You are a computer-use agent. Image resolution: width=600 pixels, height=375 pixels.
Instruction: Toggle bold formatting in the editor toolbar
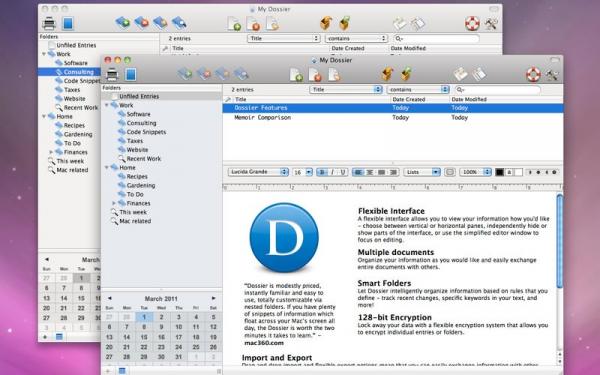click(x=322, y=172)
